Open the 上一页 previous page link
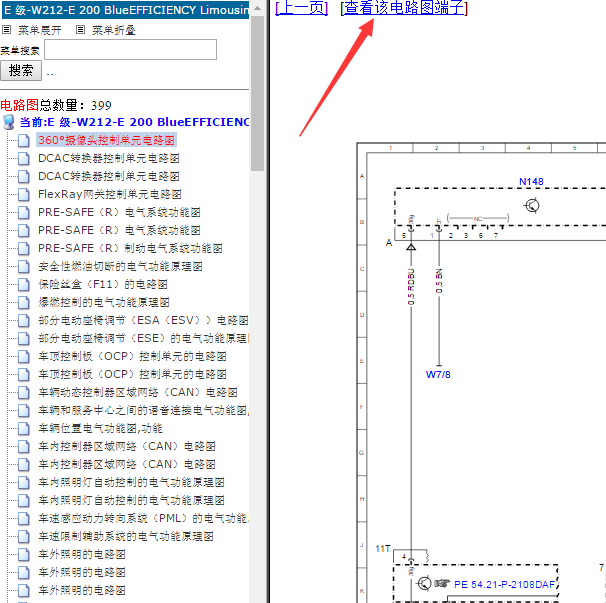This screenshot has height=603, width=606. (x=301, y=8)
